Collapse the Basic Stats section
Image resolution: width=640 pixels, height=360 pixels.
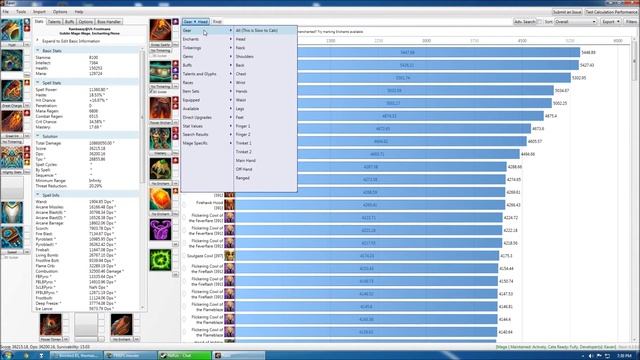[38, 51]
